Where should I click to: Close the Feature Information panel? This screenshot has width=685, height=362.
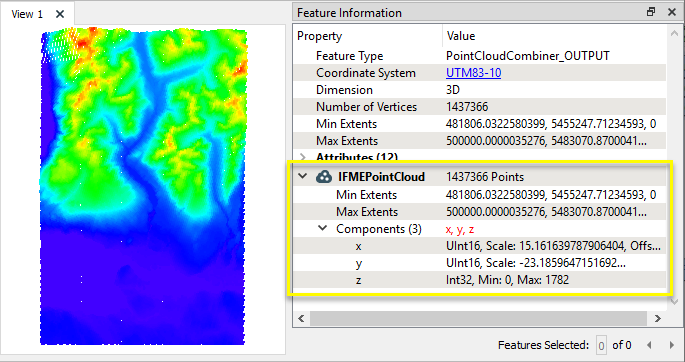pyautogui.click(x=672, y=12)
